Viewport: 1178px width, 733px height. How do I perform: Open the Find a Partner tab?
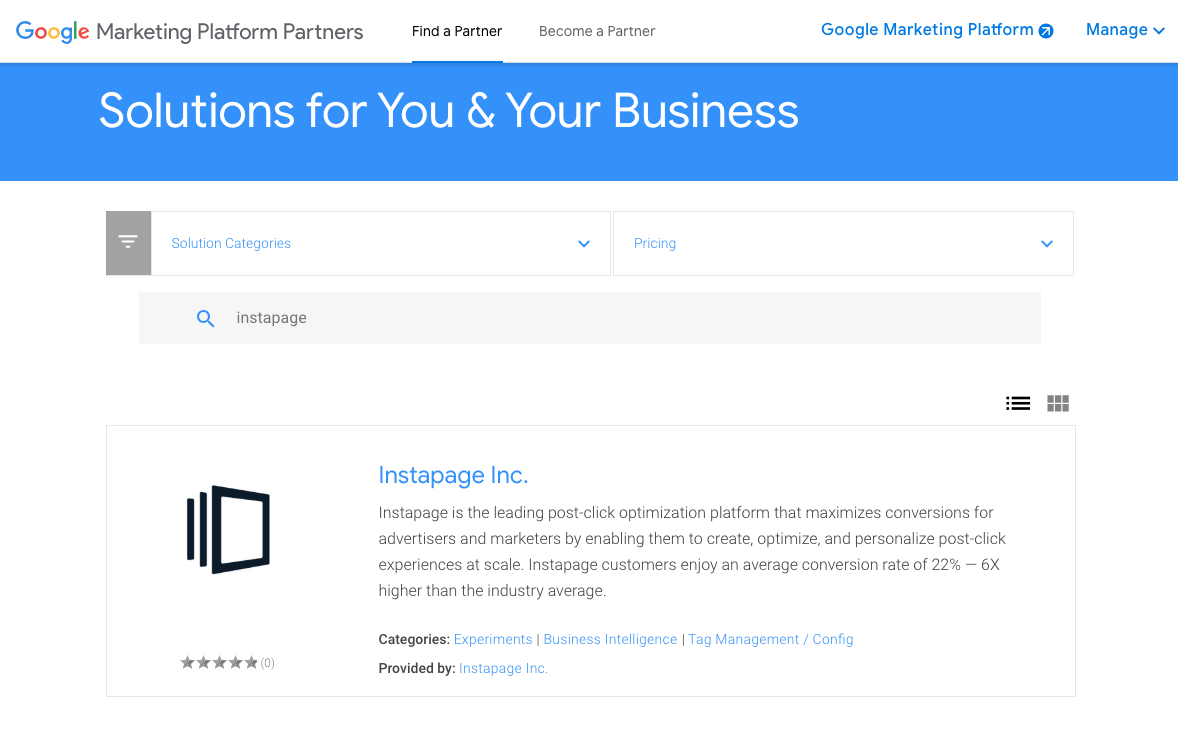pos(457,31)
